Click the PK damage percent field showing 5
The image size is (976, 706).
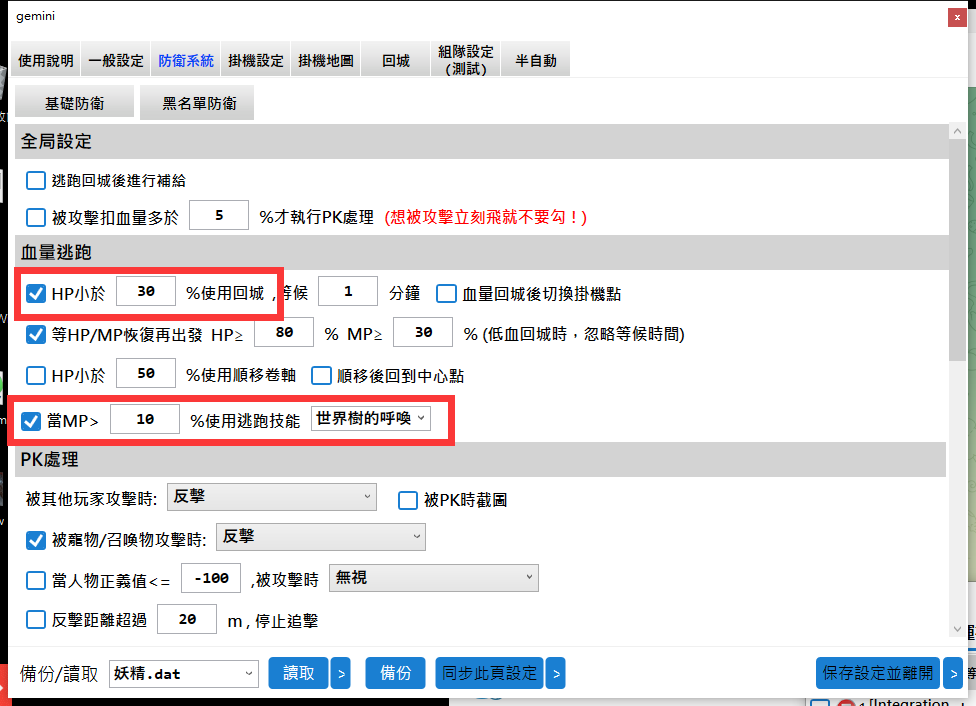tap(219, 215)
